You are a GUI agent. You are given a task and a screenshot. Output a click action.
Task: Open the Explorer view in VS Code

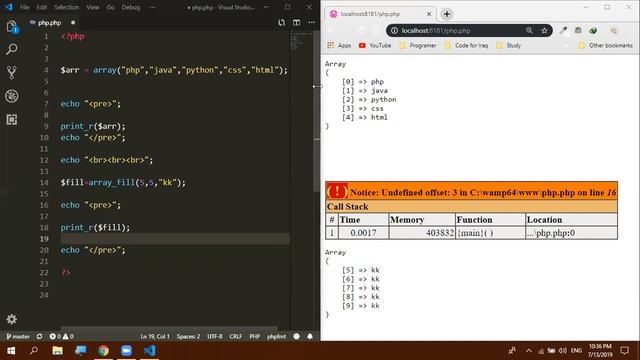tap(11, 27)
